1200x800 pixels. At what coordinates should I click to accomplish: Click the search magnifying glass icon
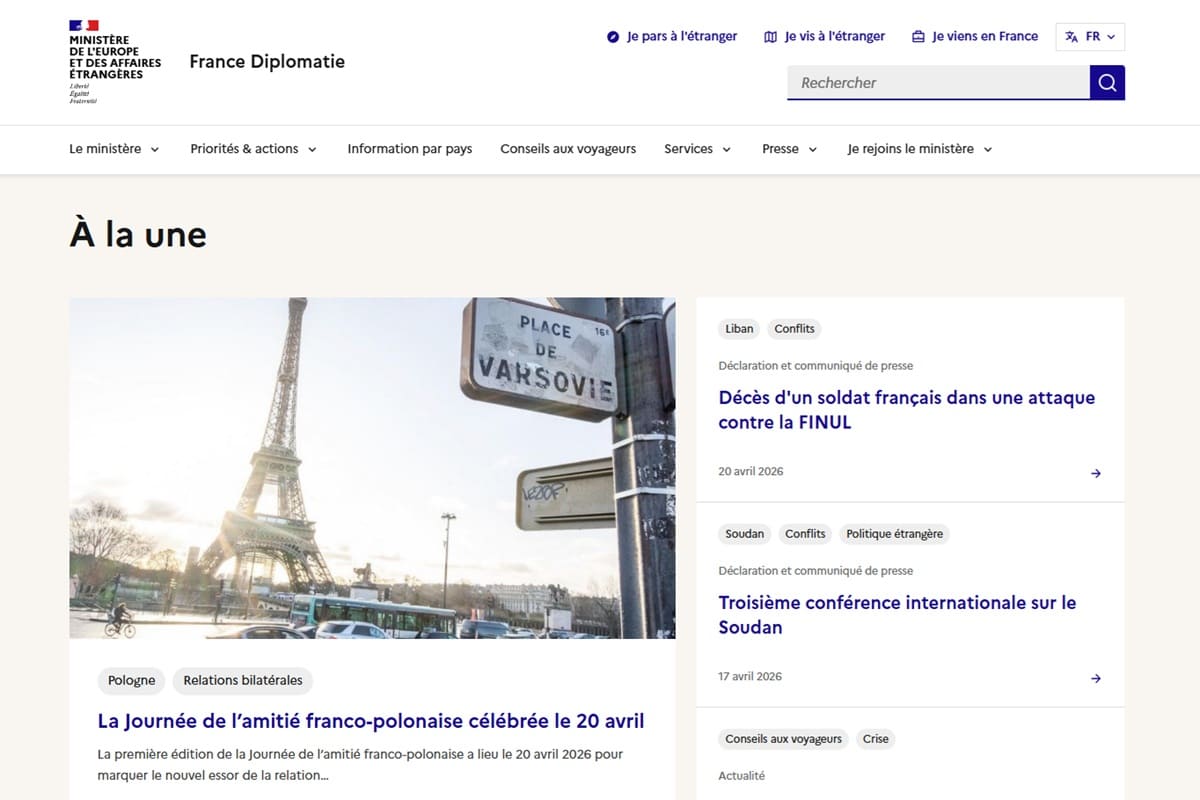point(1106,82)
